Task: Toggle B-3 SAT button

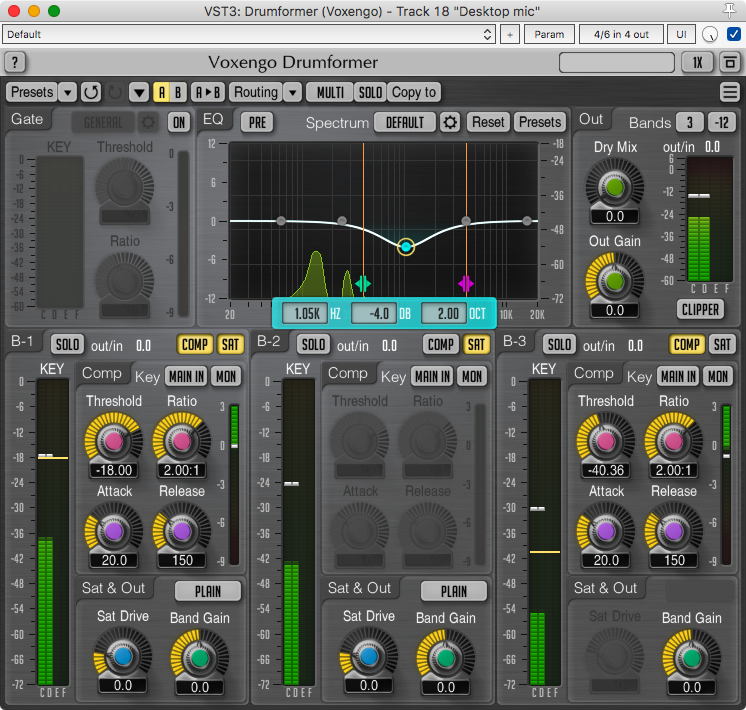Action: 722,345
